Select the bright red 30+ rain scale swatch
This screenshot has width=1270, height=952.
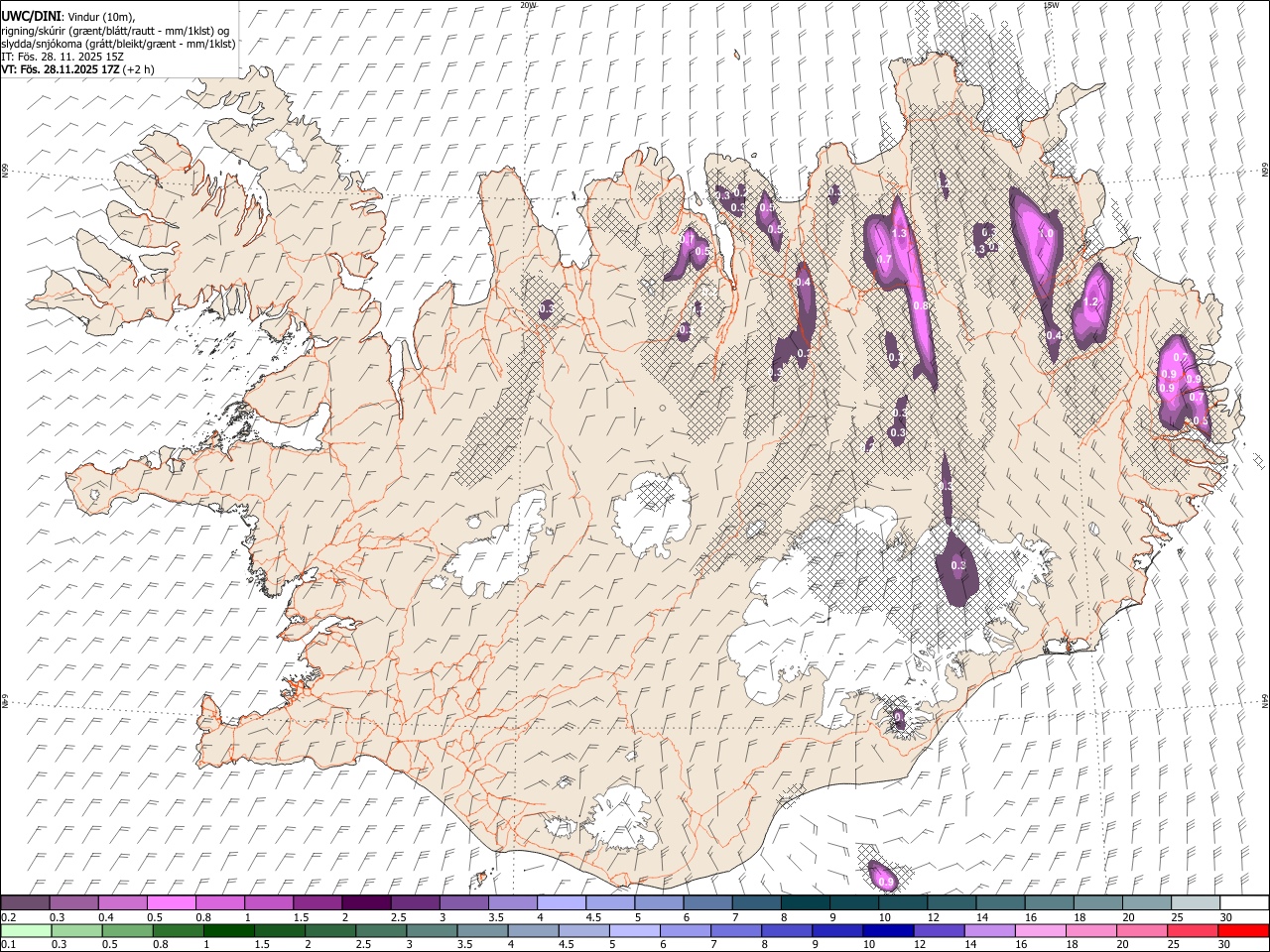click(x=1243, y=930)
